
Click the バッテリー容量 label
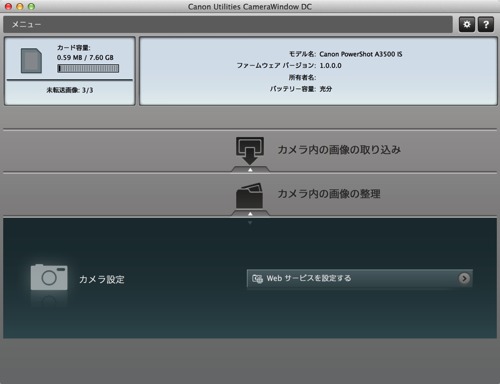click(293, 89)
